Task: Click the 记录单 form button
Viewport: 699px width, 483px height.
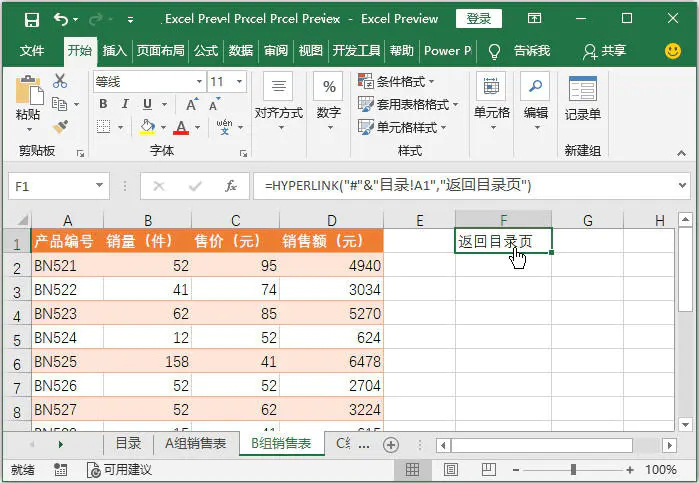Action: (583, 99)
